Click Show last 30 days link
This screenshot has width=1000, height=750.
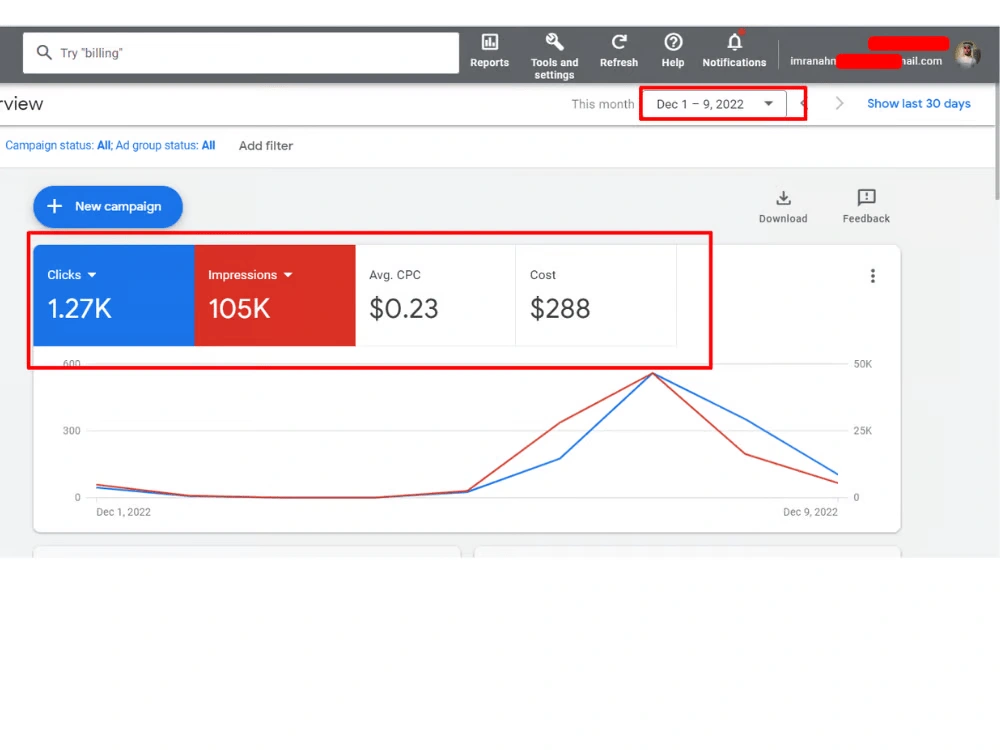point(918,103)
